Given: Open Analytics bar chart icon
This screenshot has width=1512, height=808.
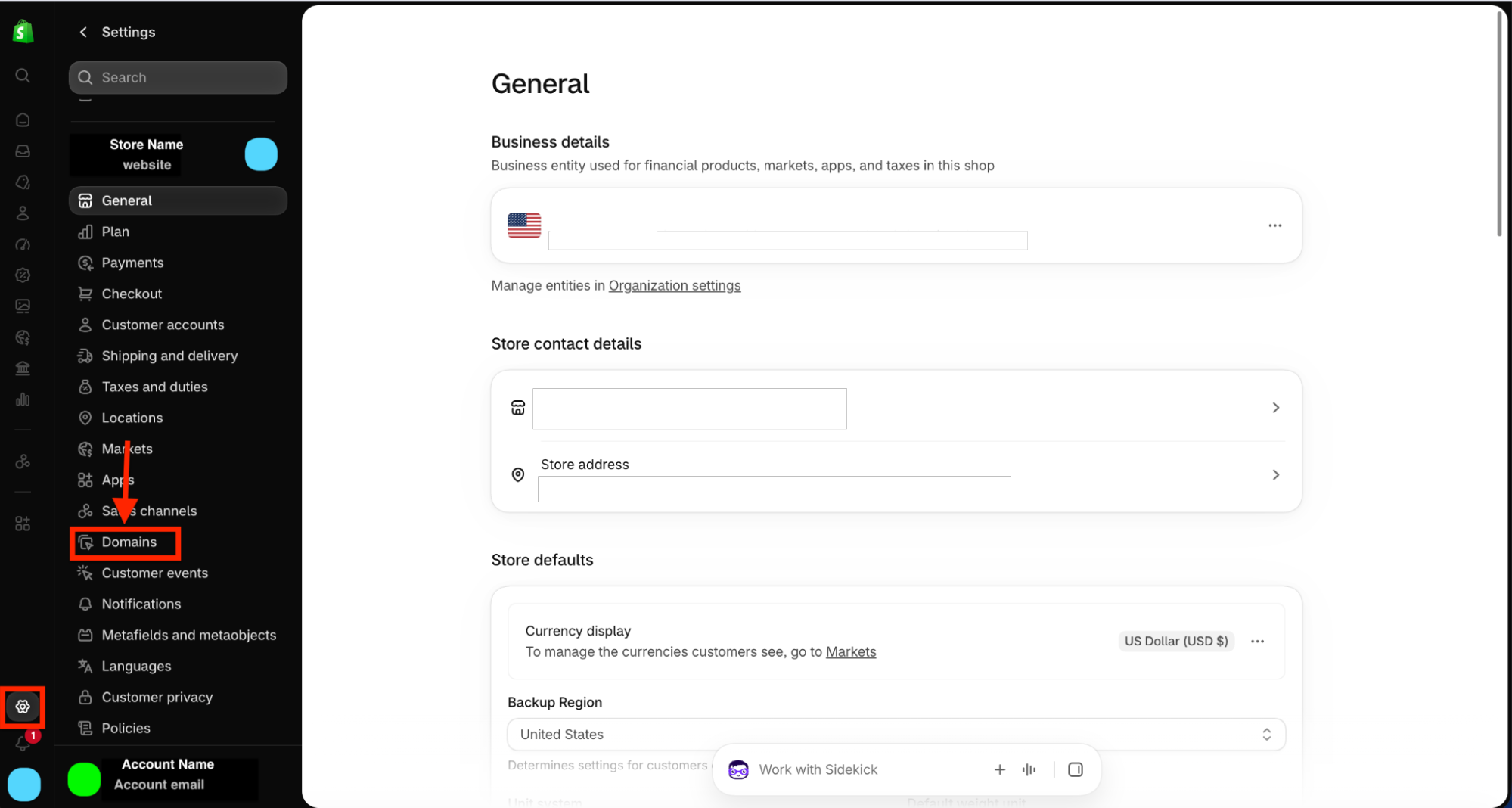Looking at the screenshot, I should (x=23, y=399).
